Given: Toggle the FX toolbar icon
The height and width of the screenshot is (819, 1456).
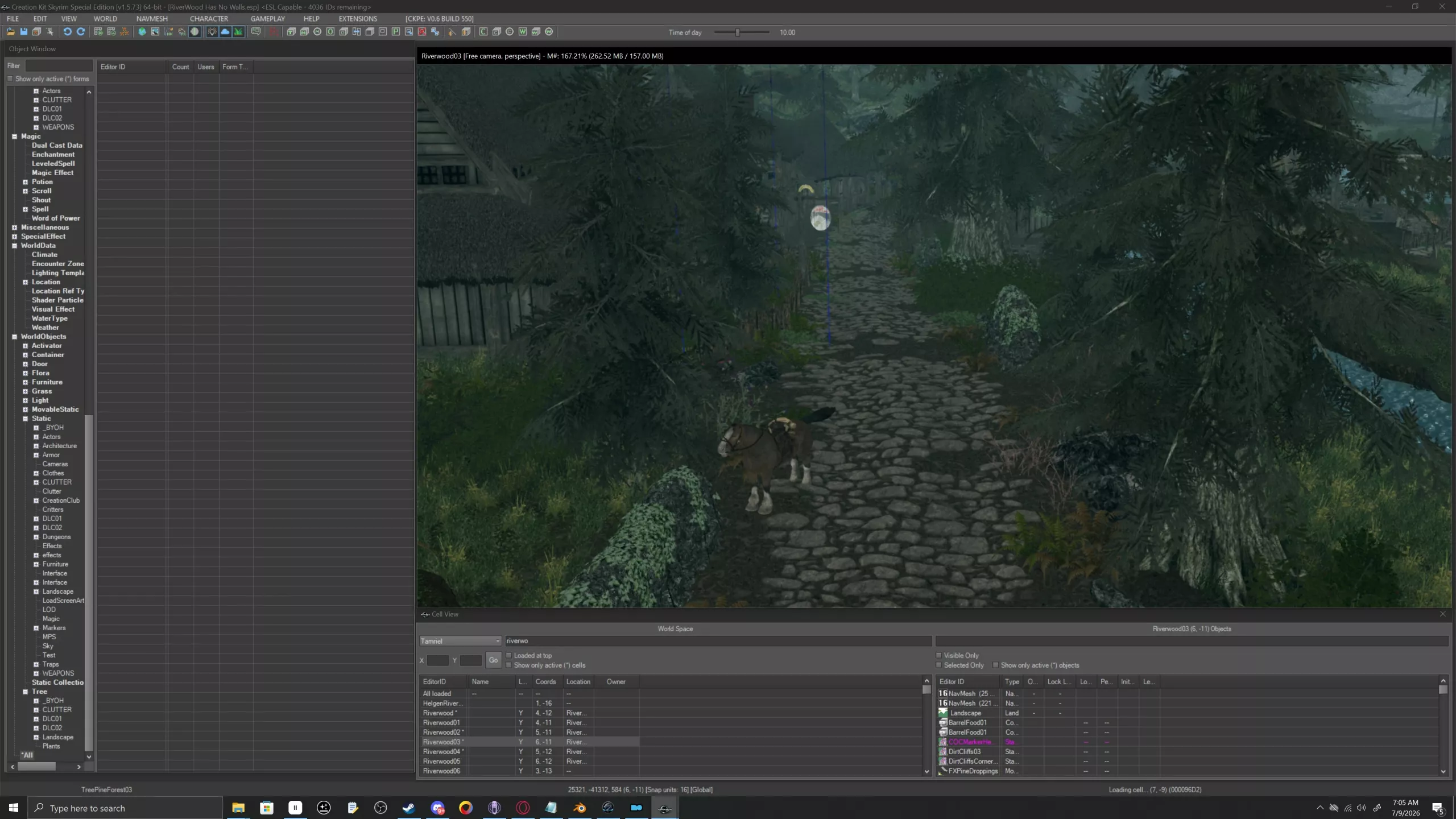Looking at the screenshot, I should click(x=181, y=32).
